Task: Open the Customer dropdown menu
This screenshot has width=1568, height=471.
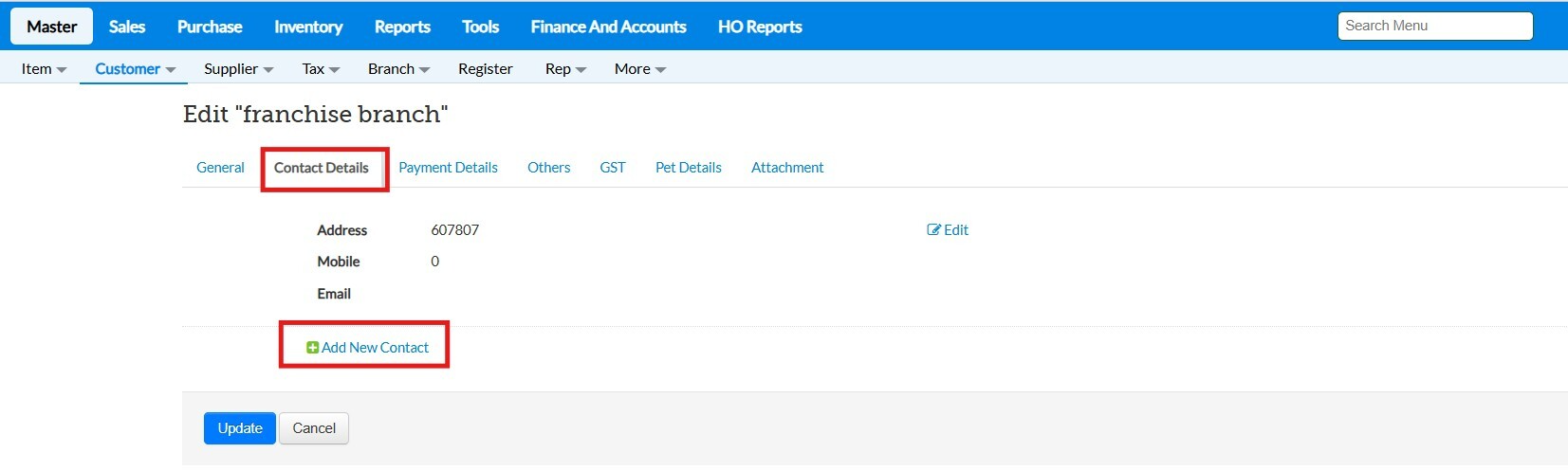Action: [x=135, y=69]
